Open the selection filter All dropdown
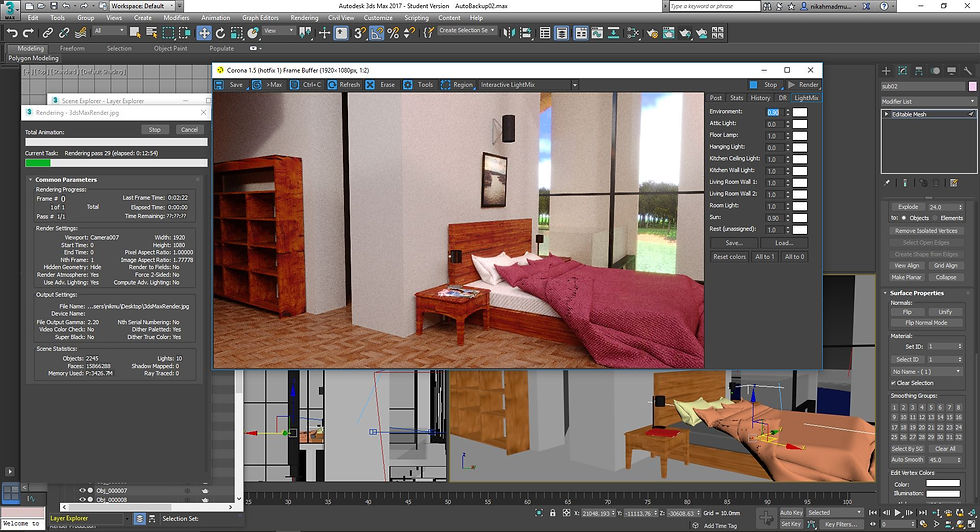 109,31
